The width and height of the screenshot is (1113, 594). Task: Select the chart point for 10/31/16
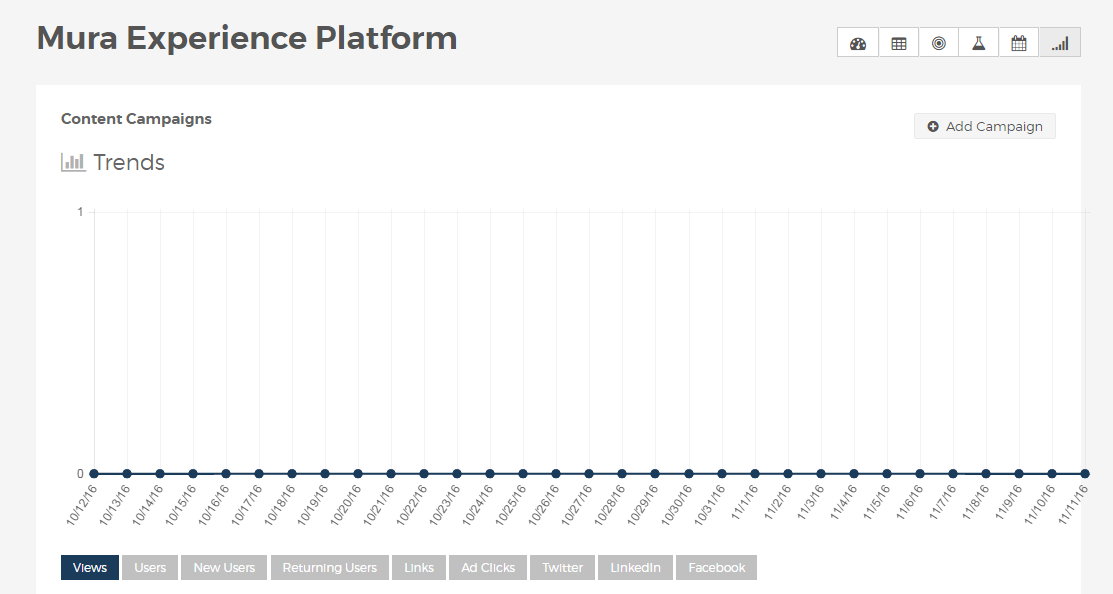(722, 473)
